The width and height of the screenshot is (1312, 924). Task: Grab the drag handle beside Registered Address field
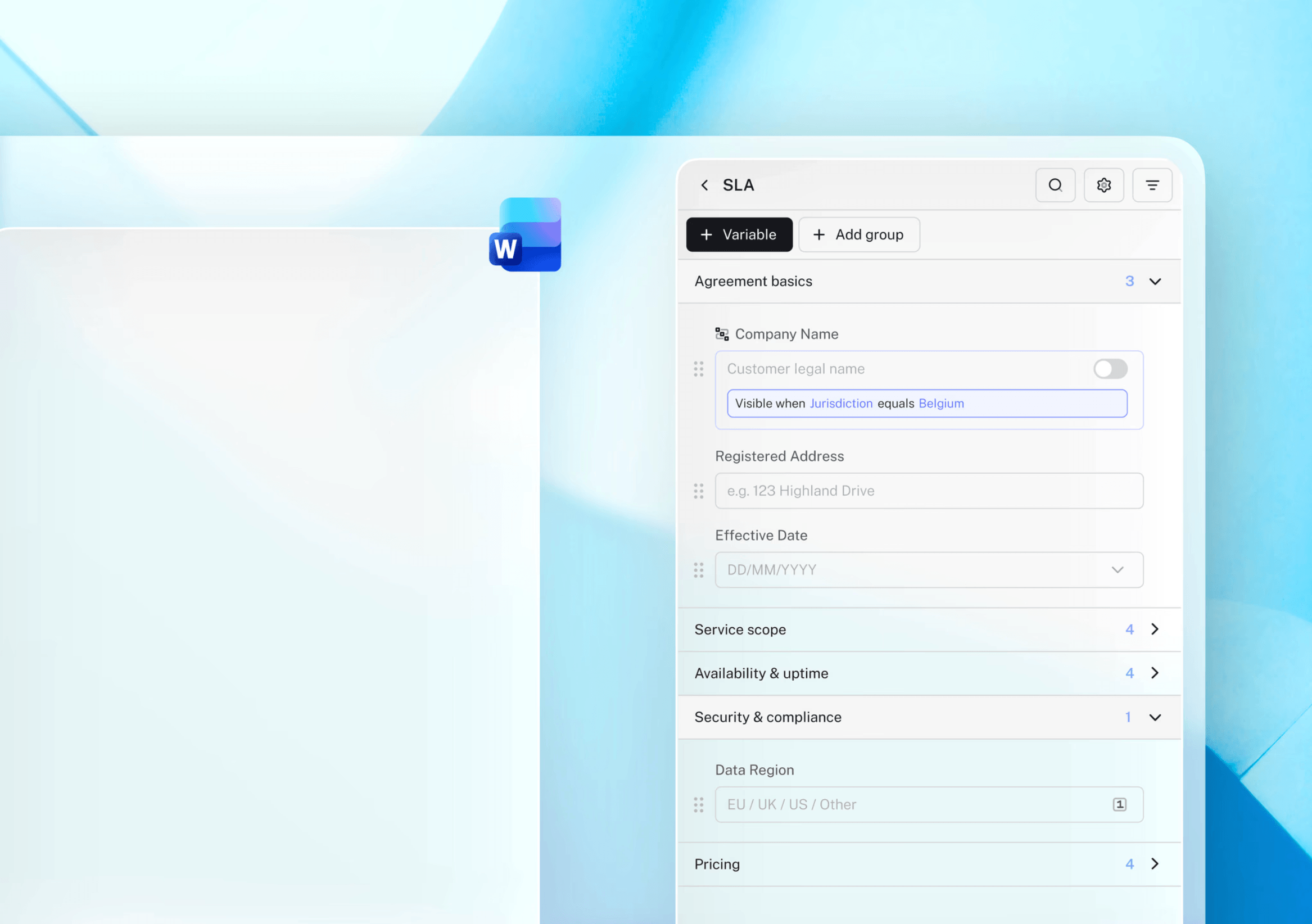[x=698, y=491]
